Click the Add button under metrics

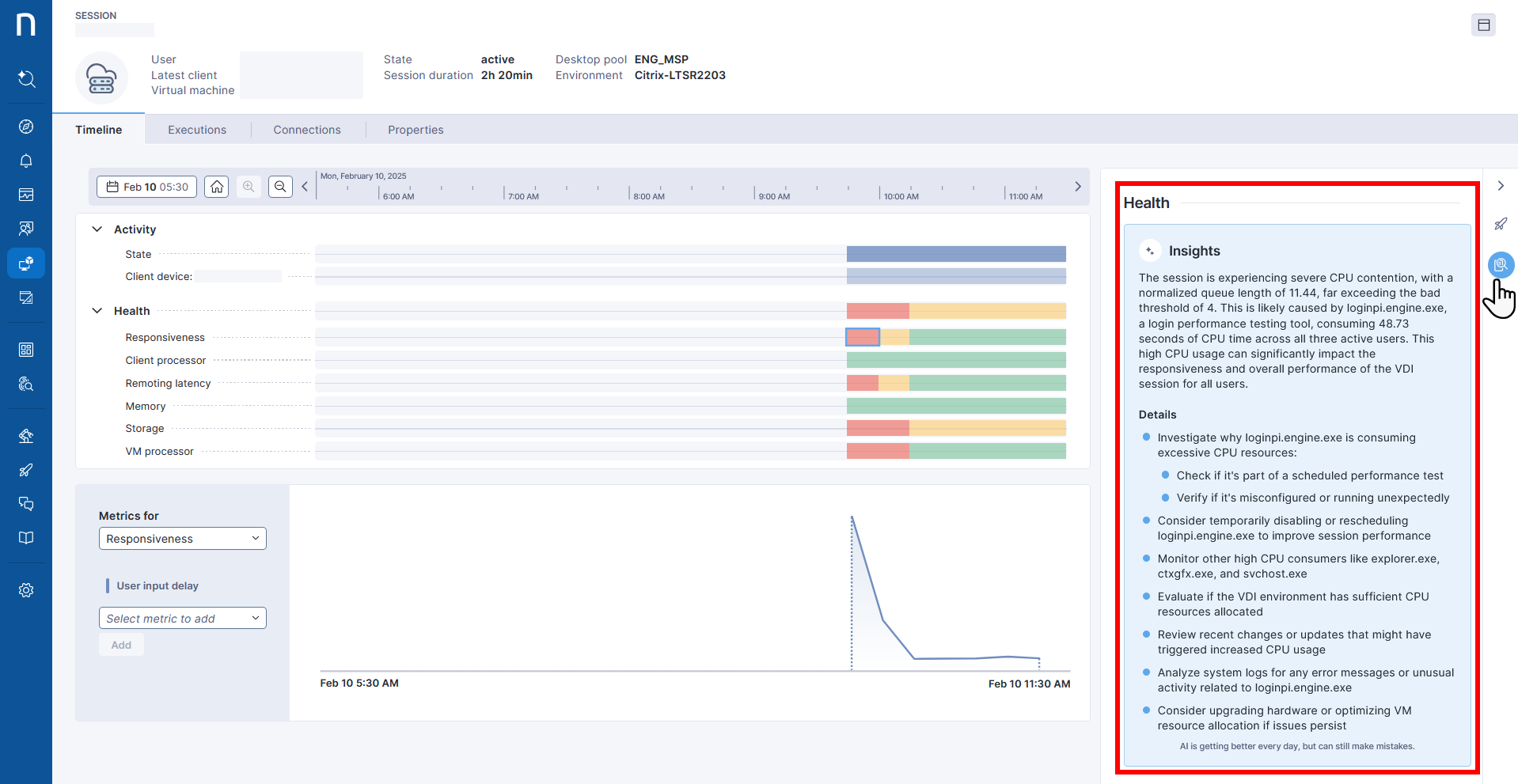pyautogui.click(x=121, y=644)
